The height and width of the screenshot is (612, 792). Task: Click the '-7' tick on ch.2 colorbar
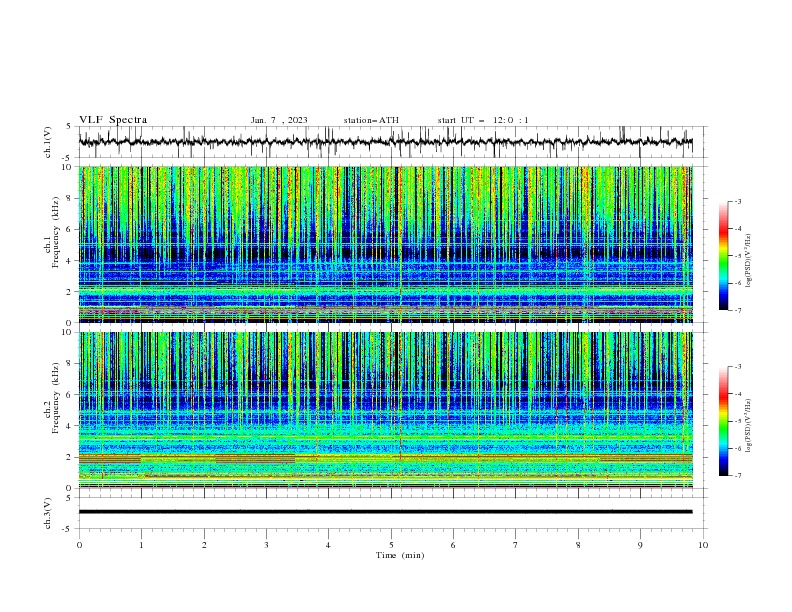(x=737, y=475)
